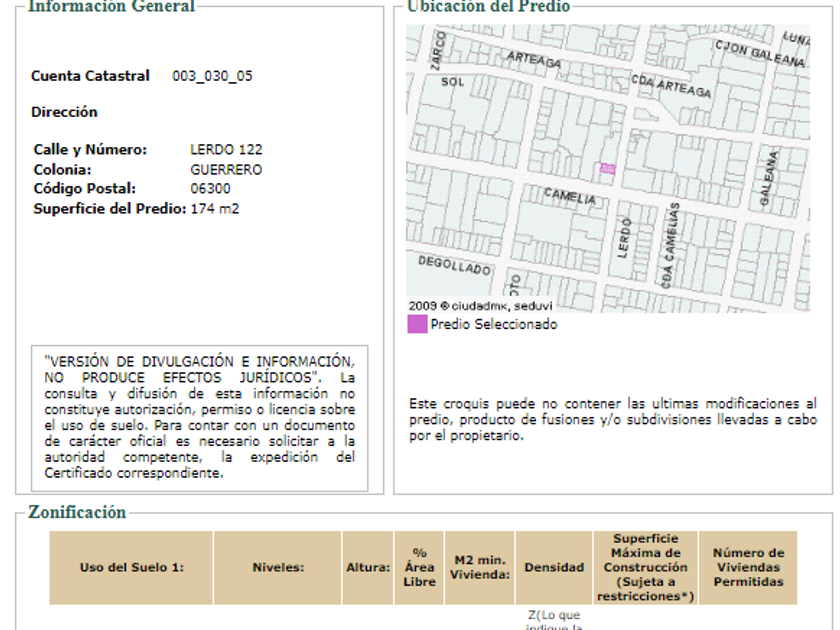Click the CAMELIA street label on the map
The image size is (840, 630).
click(x=569, y=197)
